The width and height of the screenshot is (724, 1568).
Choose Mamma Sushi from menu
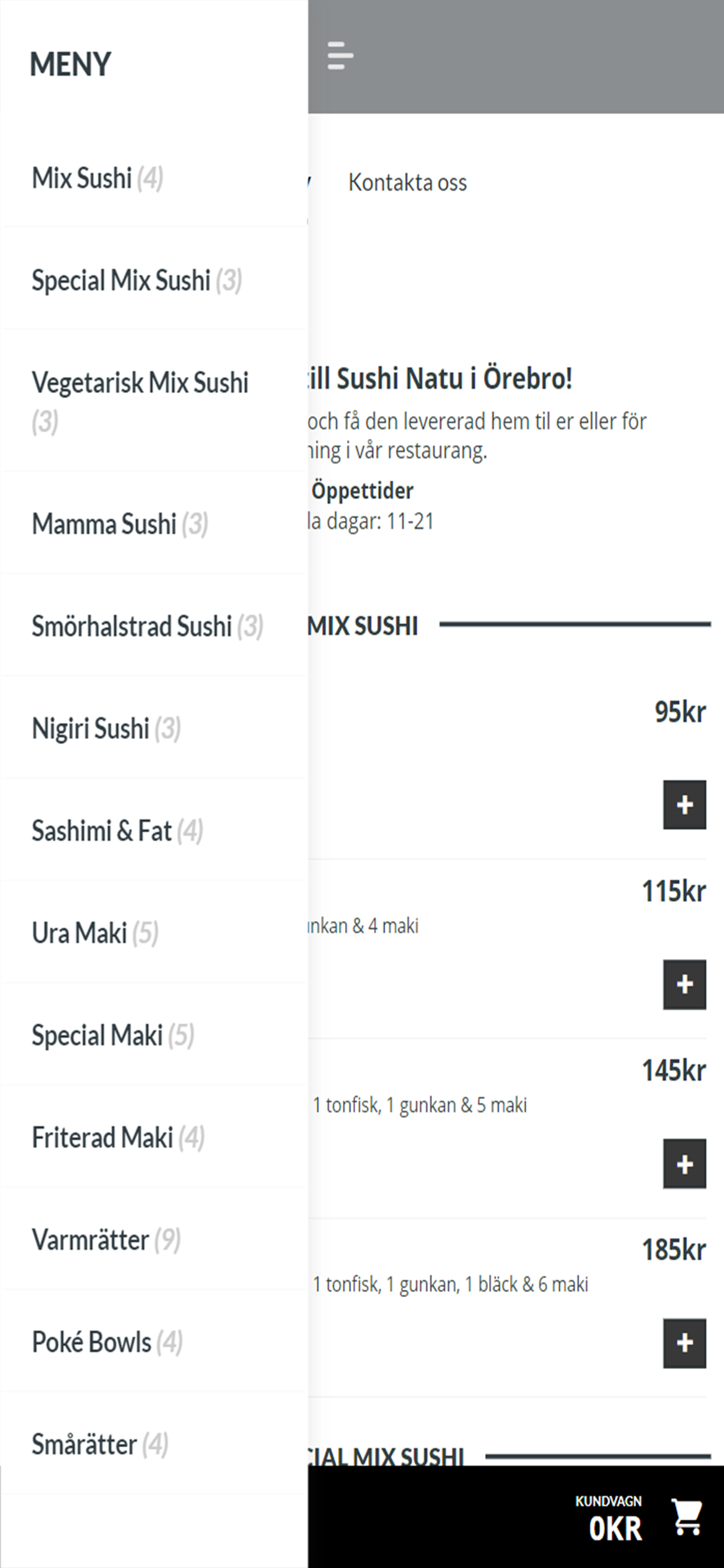point(154,523)
